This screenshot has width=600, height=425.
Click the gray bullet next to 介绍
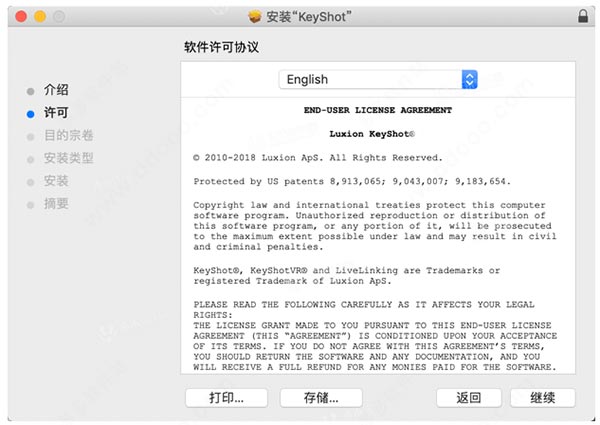click(x=31, y=91)
